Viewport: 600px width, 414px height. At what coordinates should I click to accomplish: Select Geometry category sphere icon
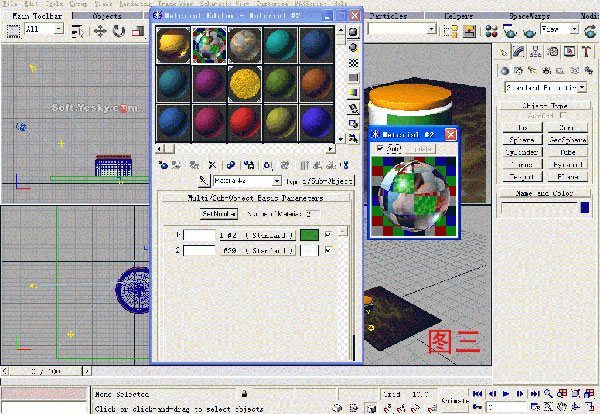point(505,70)
